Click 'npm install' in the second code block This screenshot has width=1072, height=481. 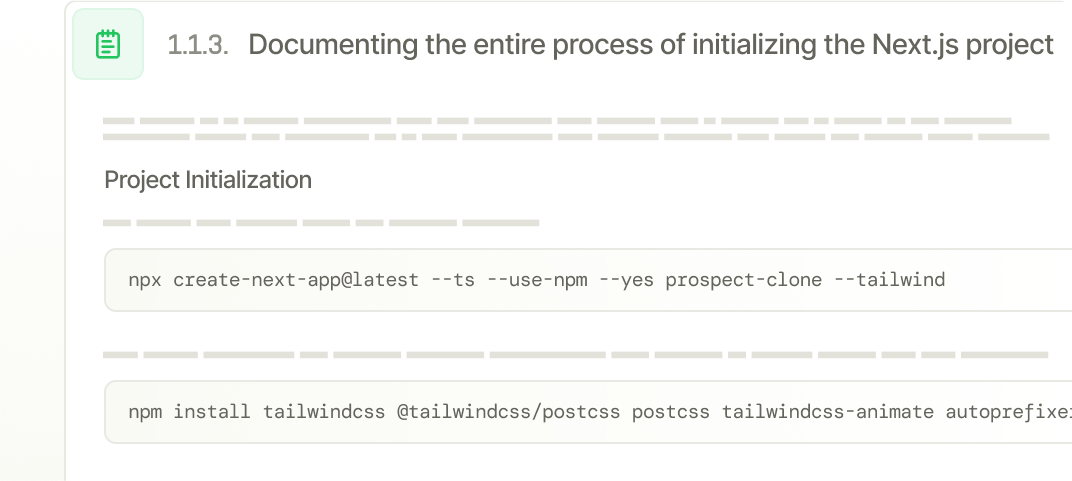coord(189,412)
